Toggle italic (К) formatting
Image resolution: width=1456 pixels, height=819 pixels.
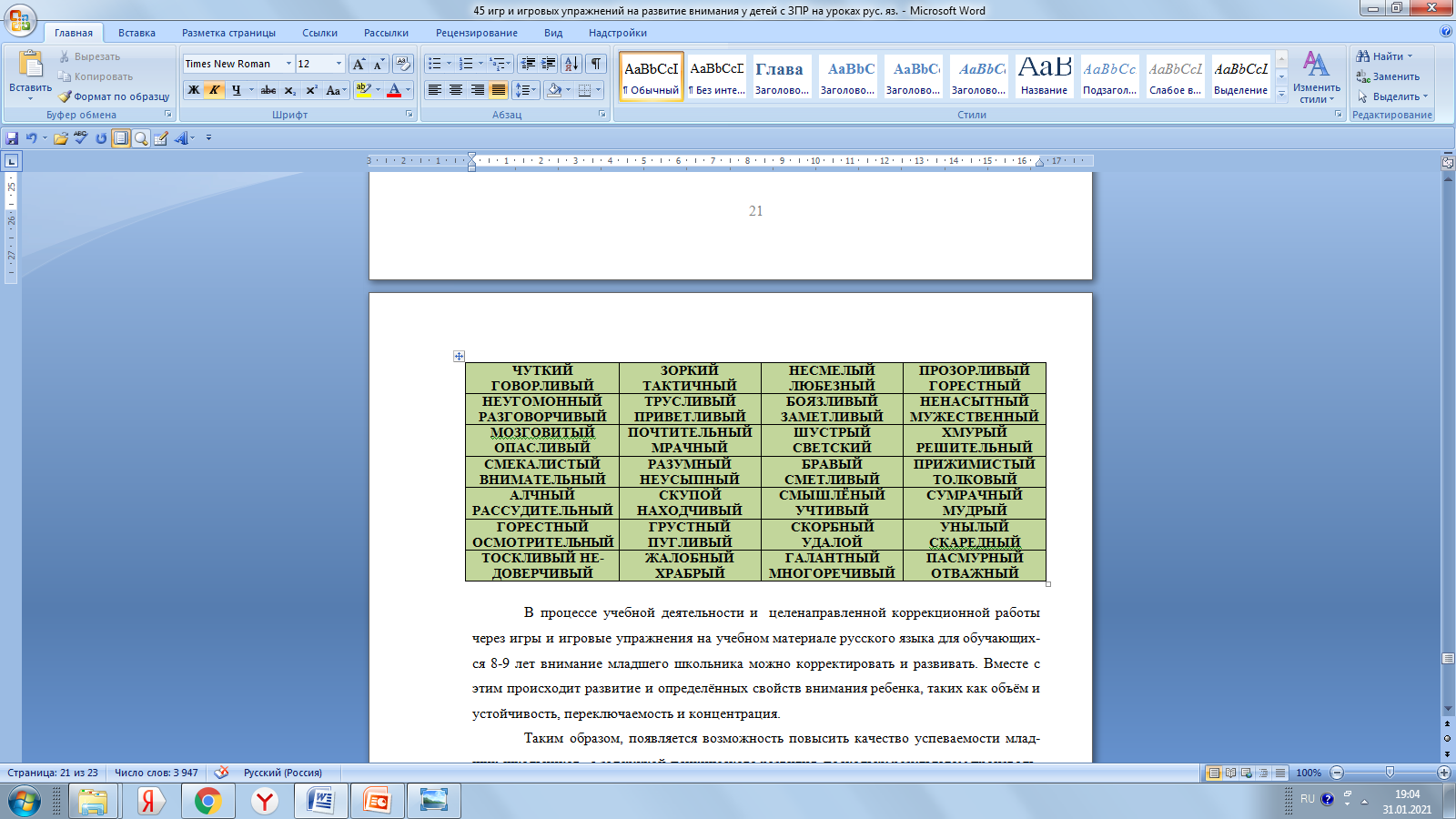214,90
